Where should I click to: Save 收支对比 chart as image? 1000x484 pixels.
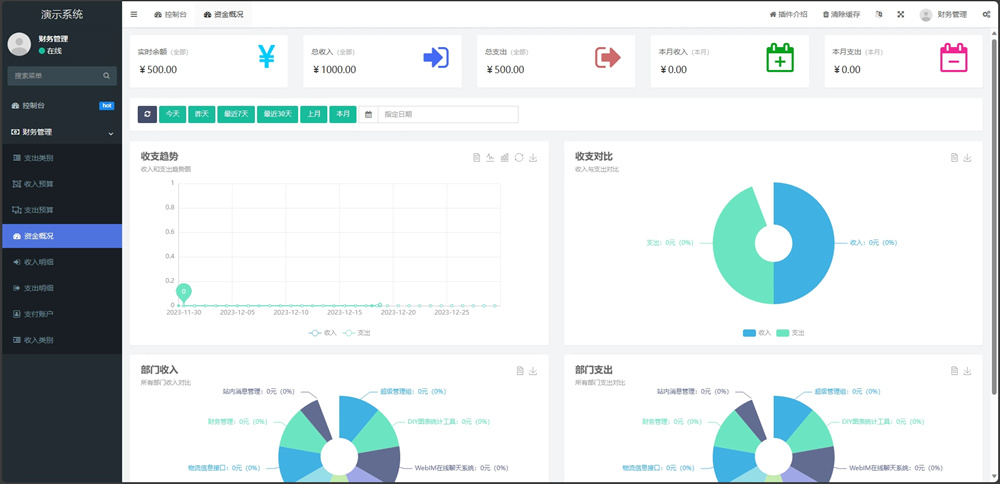pos(967,158)
